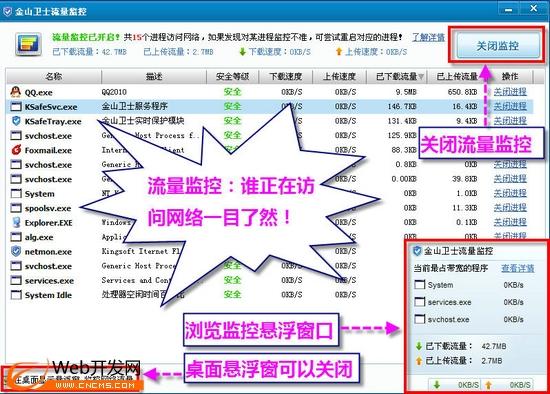
Task: Click the 下载速度 column header
Action: coord(286,76)
